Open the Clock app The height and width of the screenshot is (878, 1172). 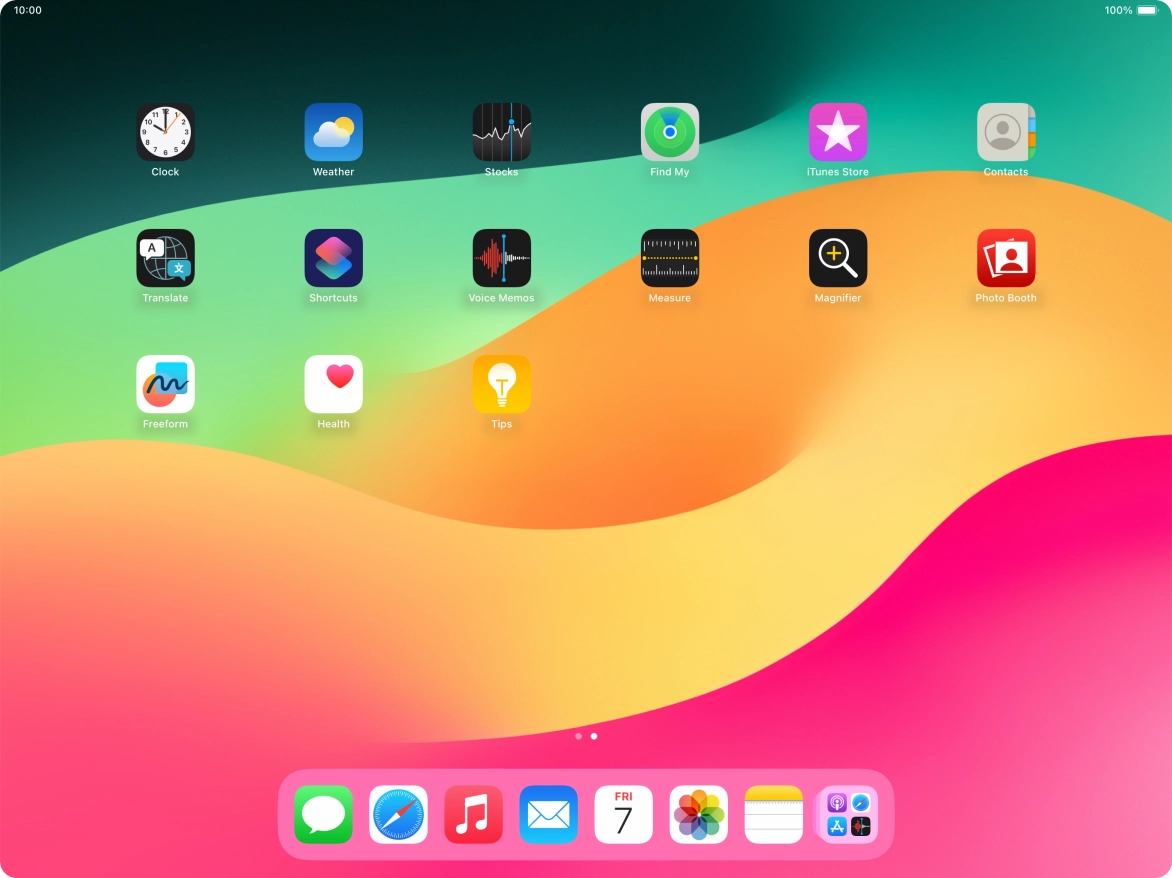tap(165, 132)
